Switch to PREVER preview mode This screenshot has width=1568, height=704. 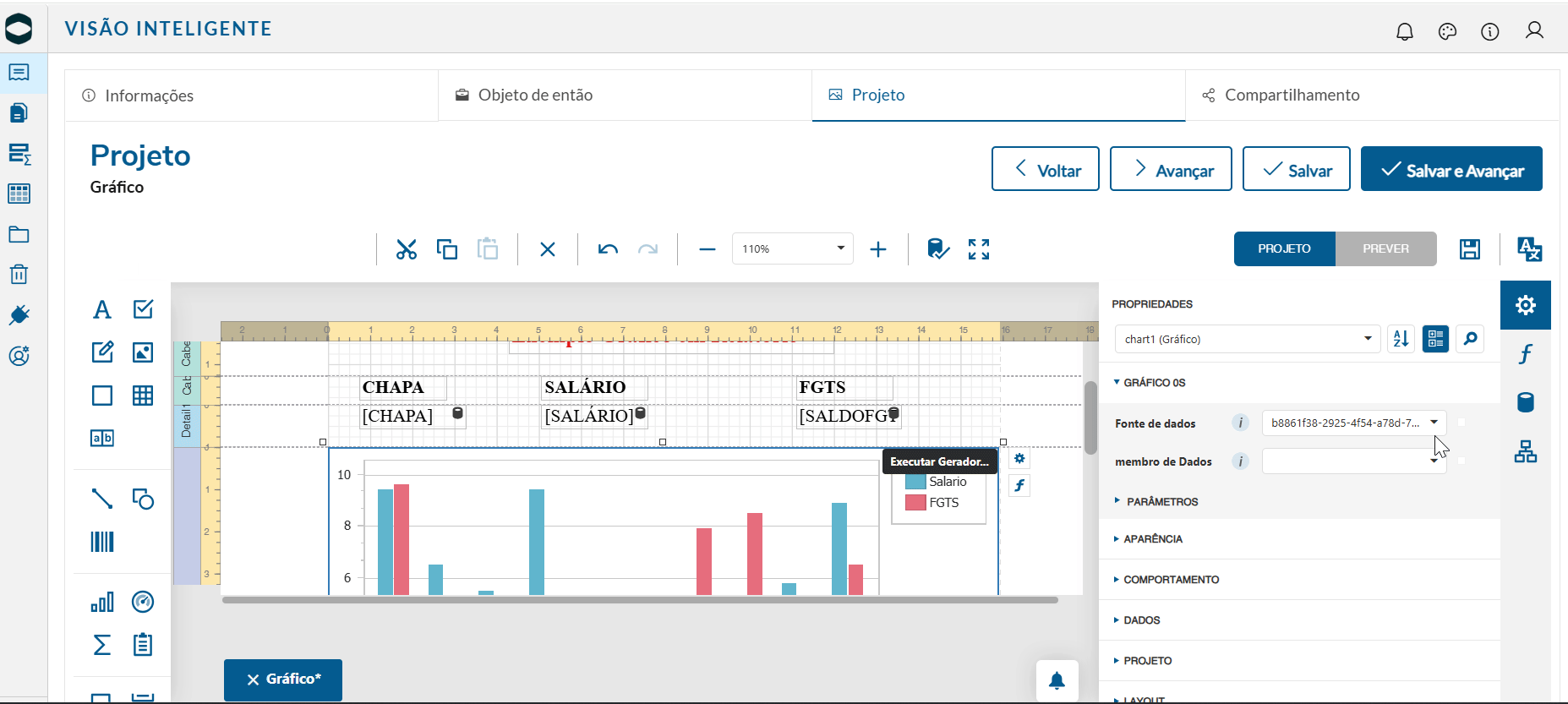1385,249
